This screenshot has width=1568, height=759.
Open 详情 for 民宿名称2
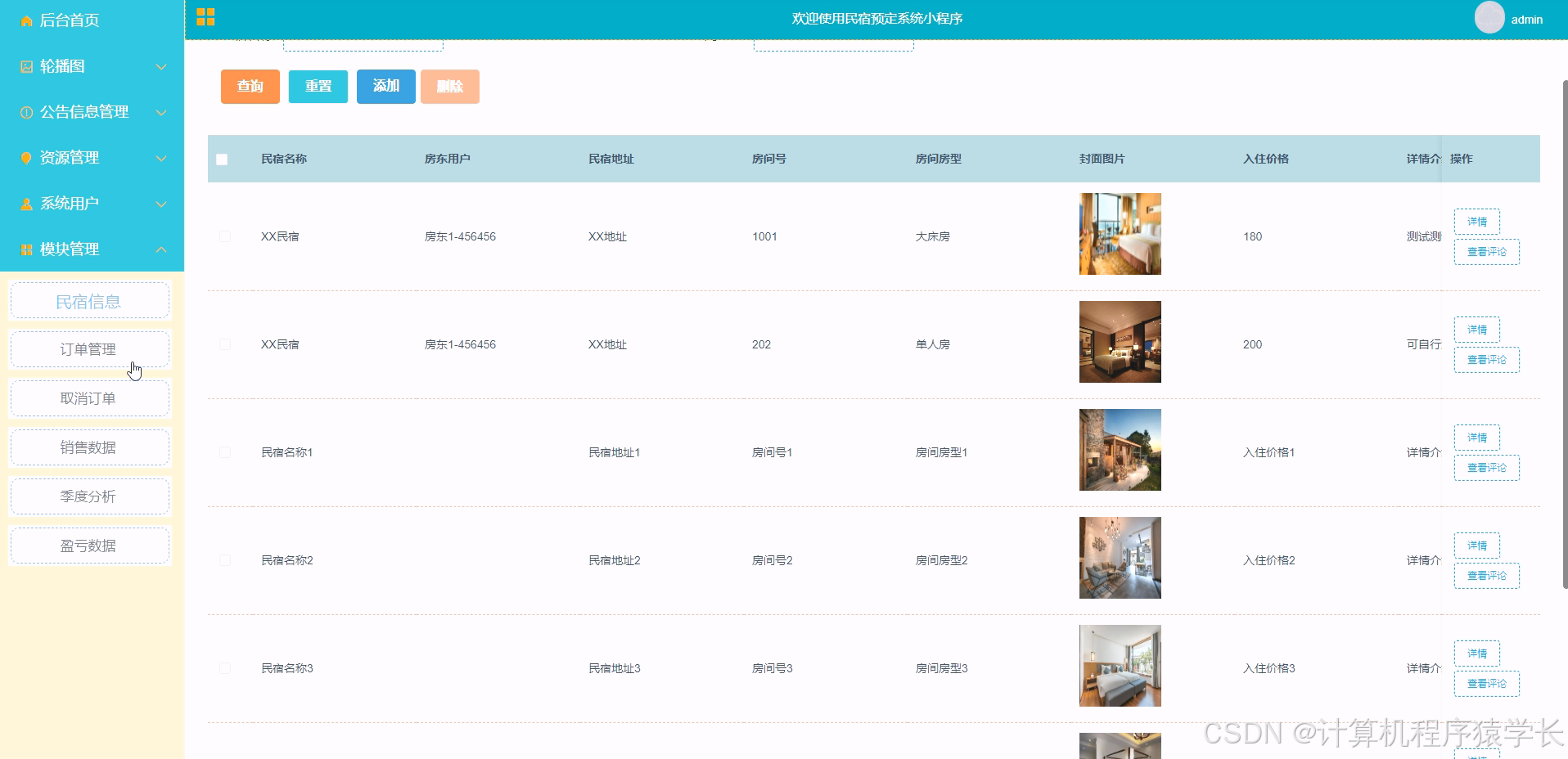click(x=1477, y=546)
